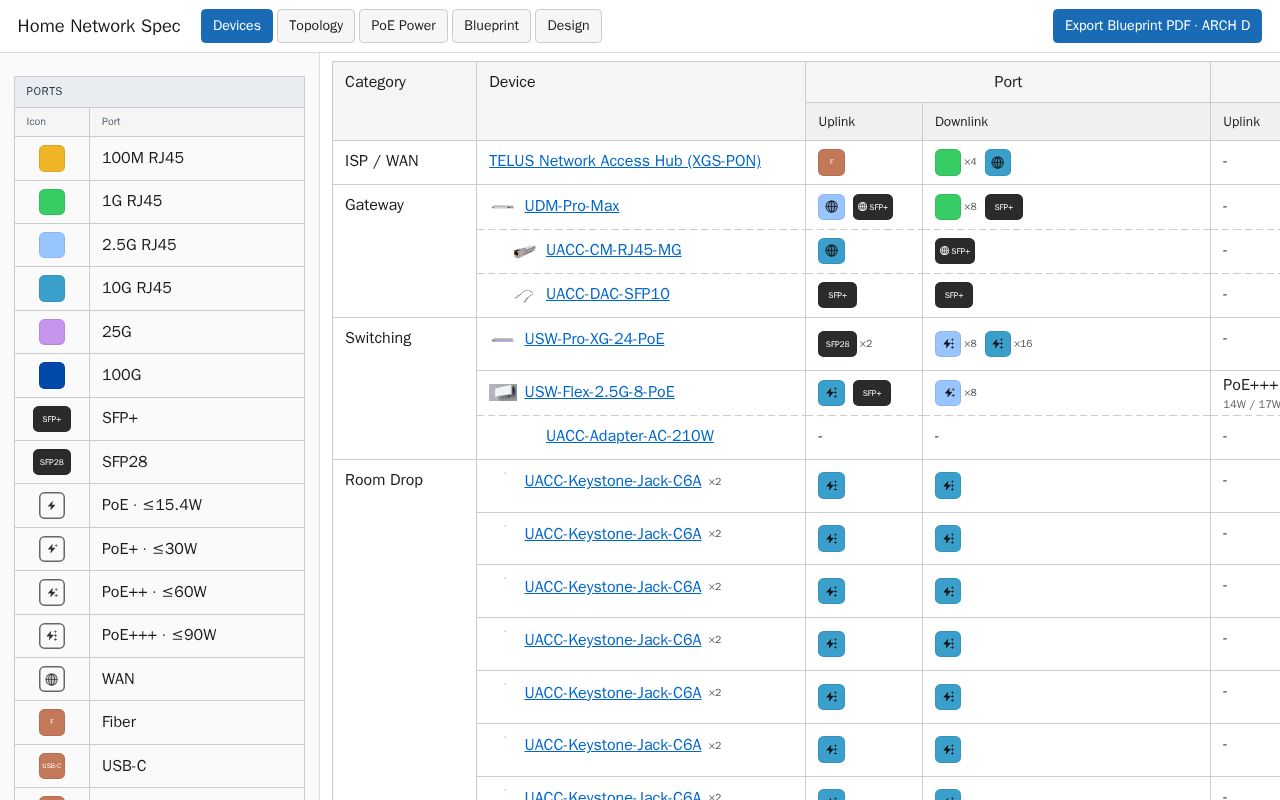Click the 10G WAN globe icon in TELUS row
1280x800 pixels.
pyautogui.click(x=998, y=162)
